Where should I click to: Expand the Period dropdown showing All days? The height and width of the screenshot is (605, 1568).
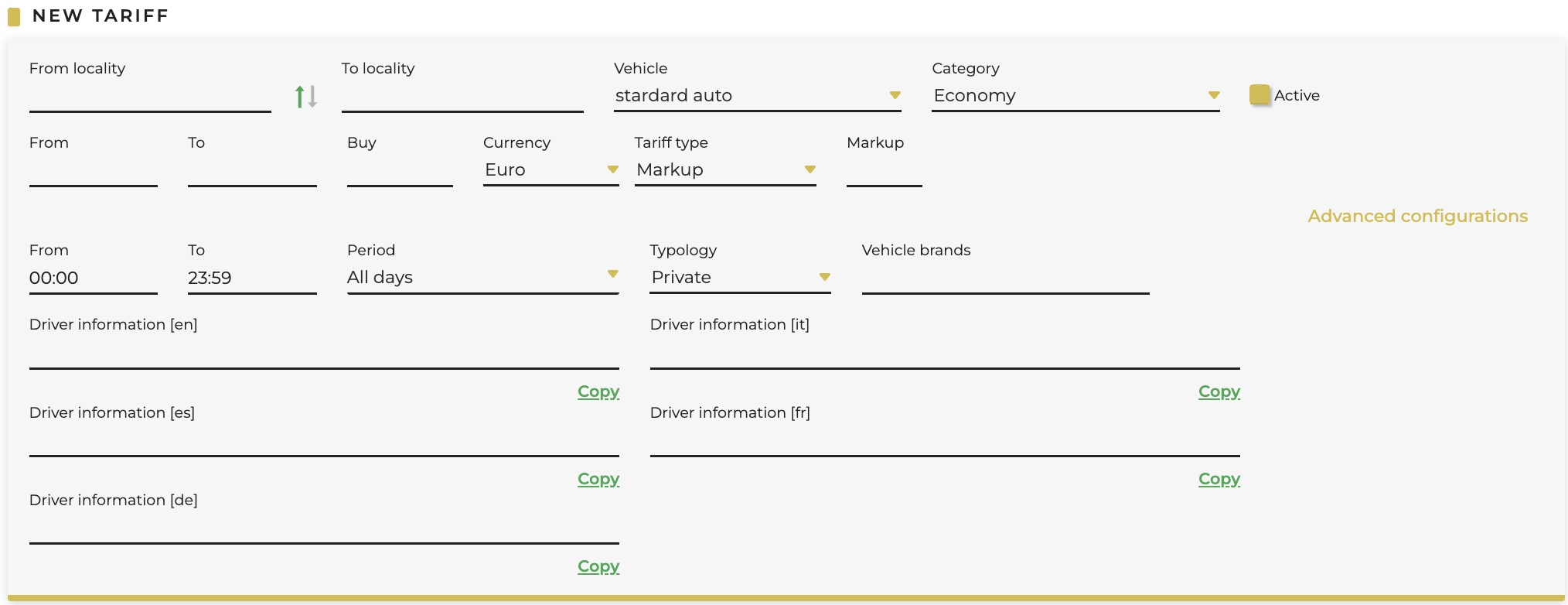(x=482, y=278)
